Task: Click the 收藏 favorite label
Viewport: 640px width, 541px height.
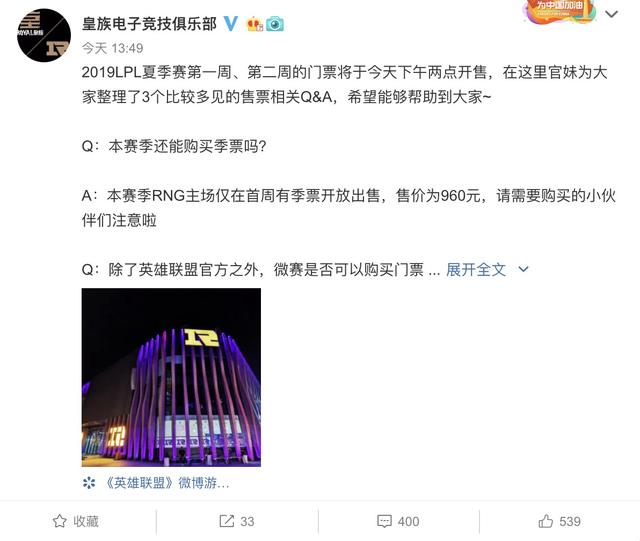Action: (86, 521)
